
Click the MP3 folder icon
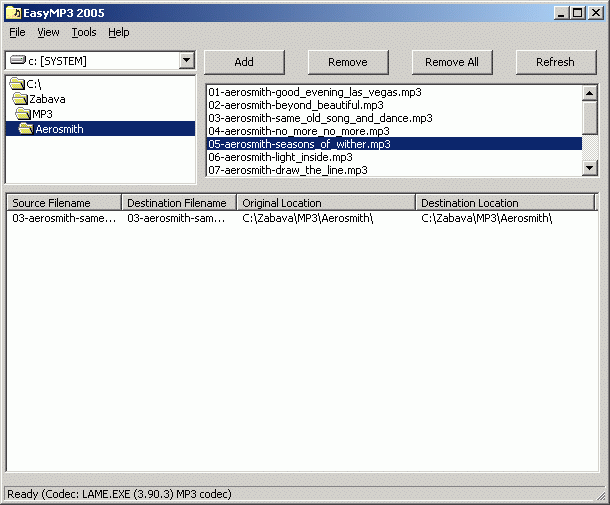[x=23, y=114]
